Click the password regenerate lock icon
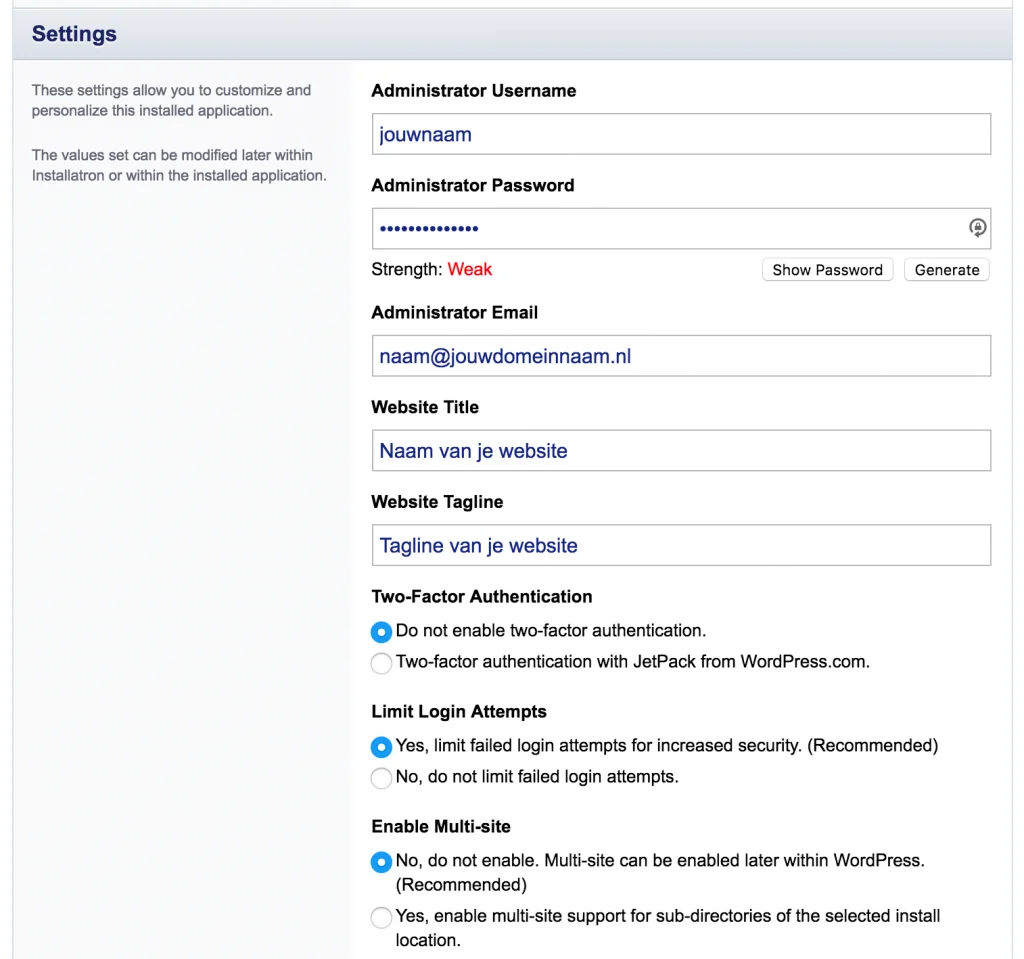Image resolution: width=1024 pixels, height=959 pixels. pyautogui.click(x=975, y=228)
